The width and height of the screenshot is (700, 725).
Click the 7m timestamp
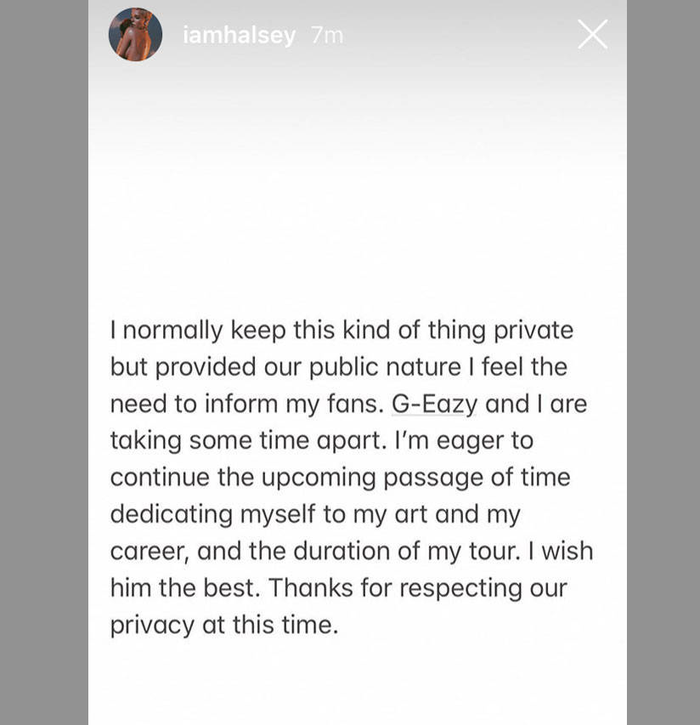[x=327, y=35]
